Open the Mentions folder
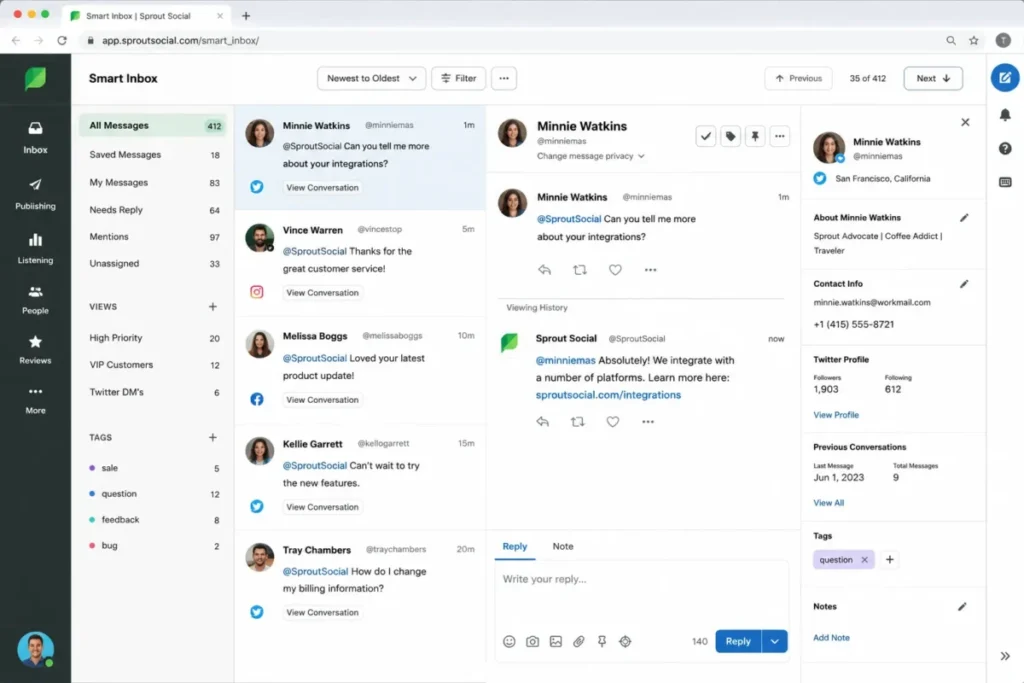This screenshot has width=1024, height=683. pyautogui.click(x=153, y=236)
